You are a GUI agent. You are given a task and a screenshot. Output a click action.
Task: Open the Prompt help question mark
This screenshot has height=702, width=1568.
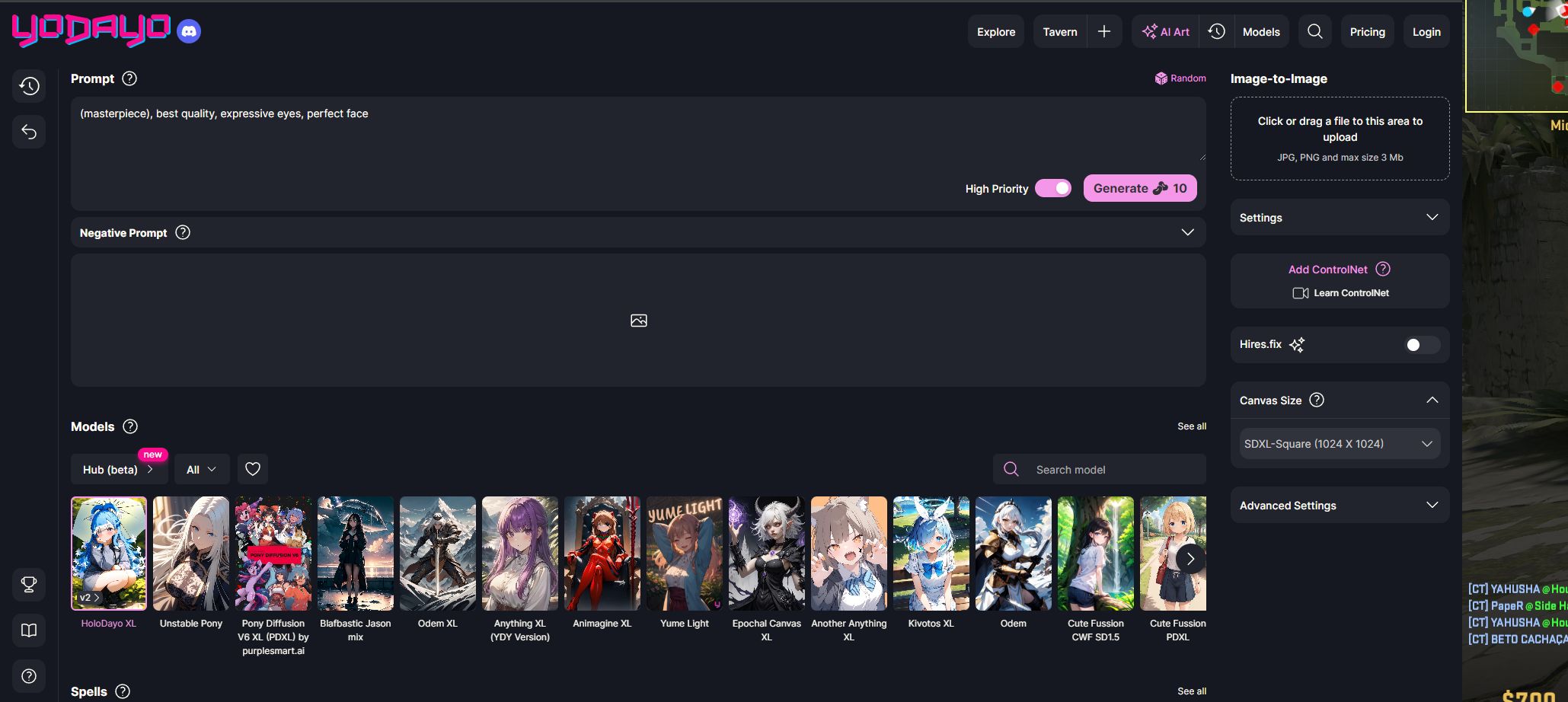[129, 78]
